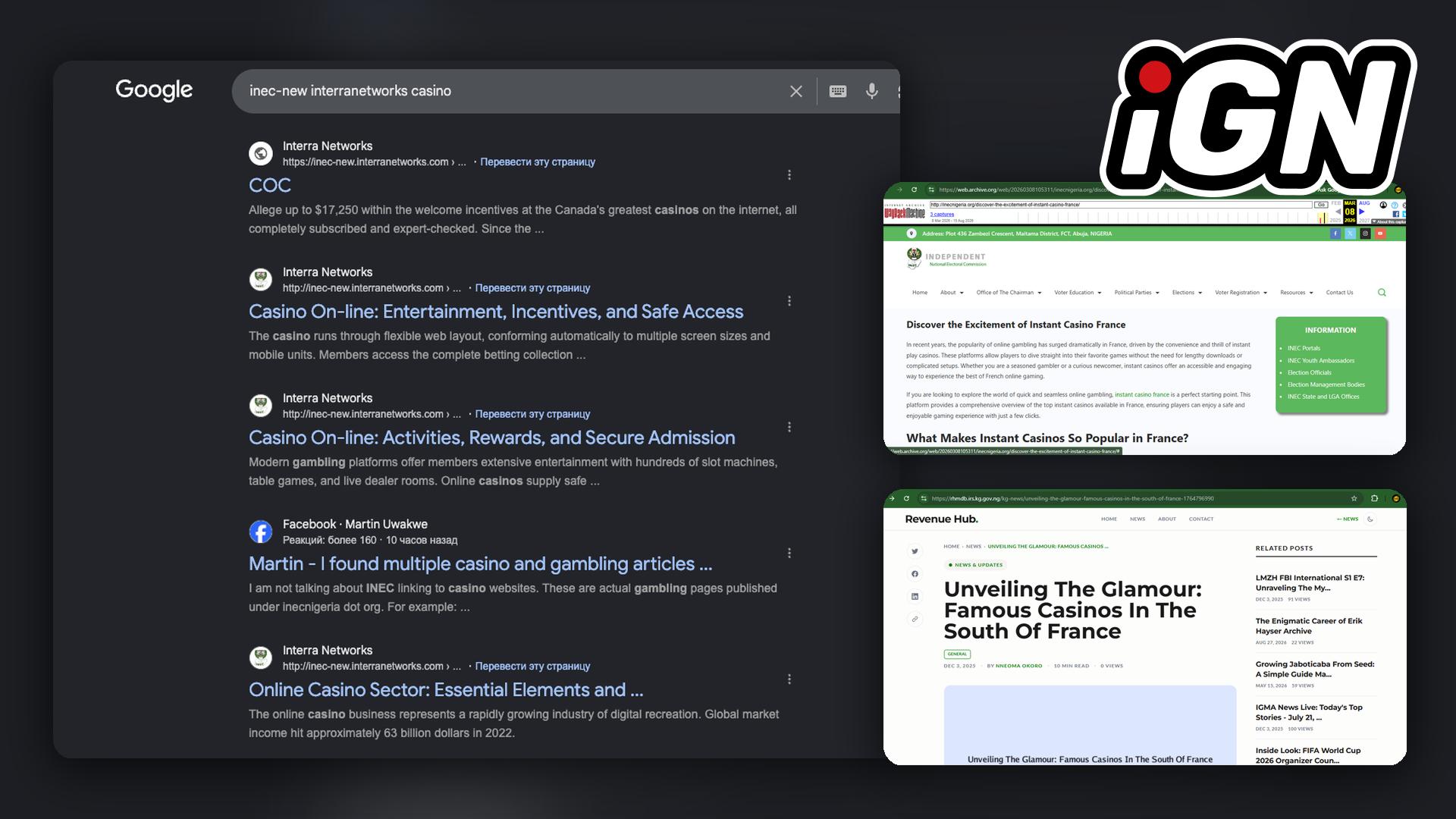Open the COC search result
This screenshot has height=819, width=1456.
(x=270, y=185)
